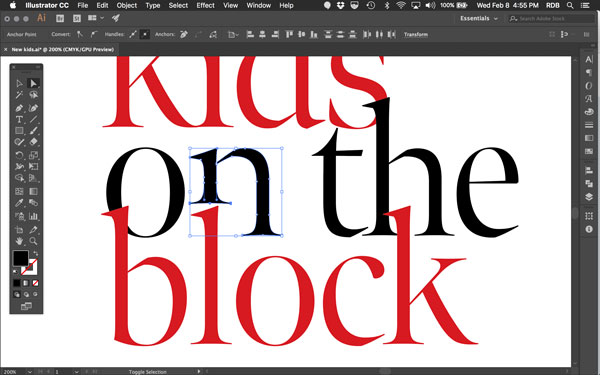Apply Gradient mode button
The image size is (600, 375).
click(x=26, y=283)
